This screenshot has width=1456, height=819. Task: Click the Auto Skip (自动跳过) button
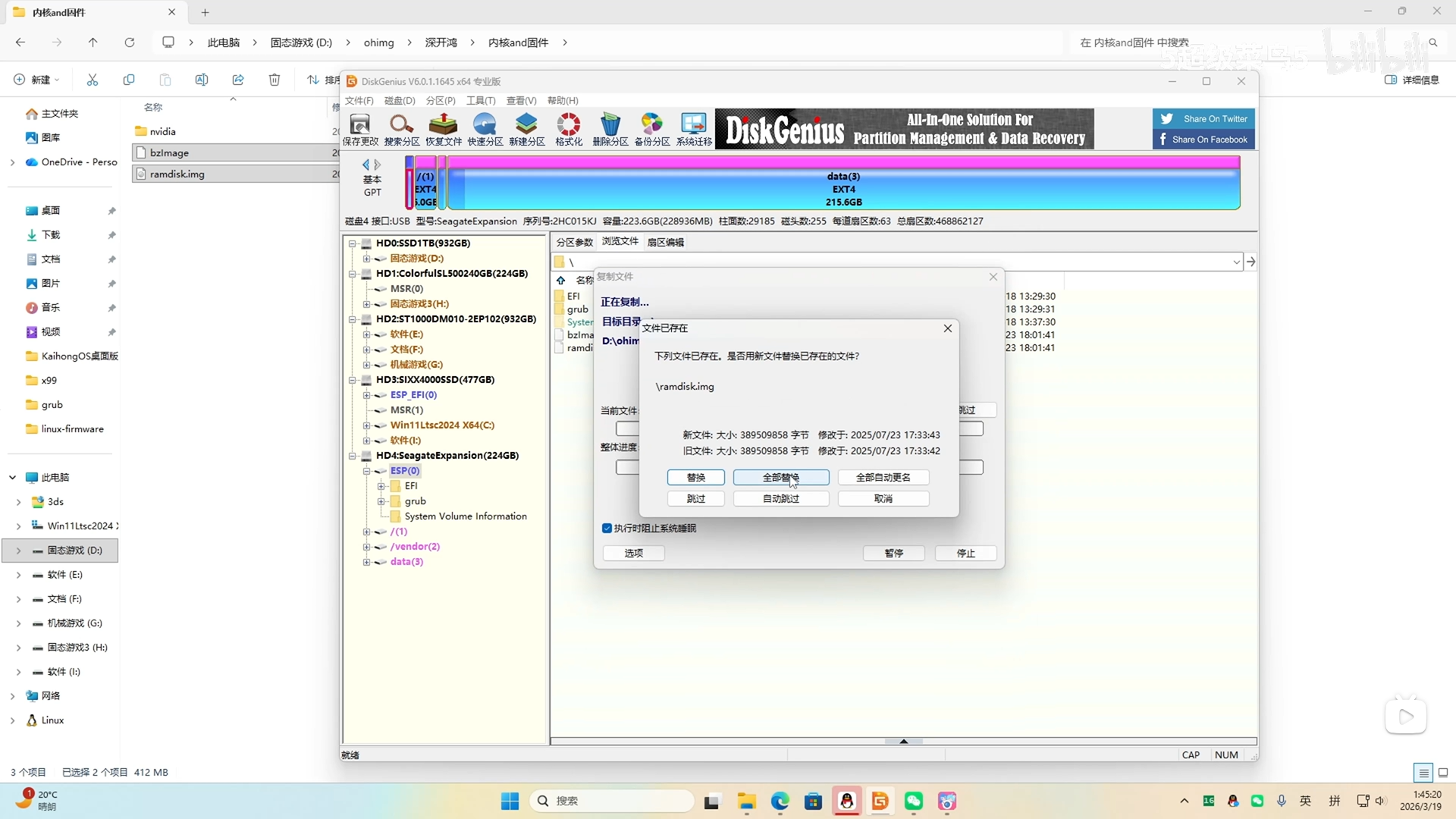780,498
